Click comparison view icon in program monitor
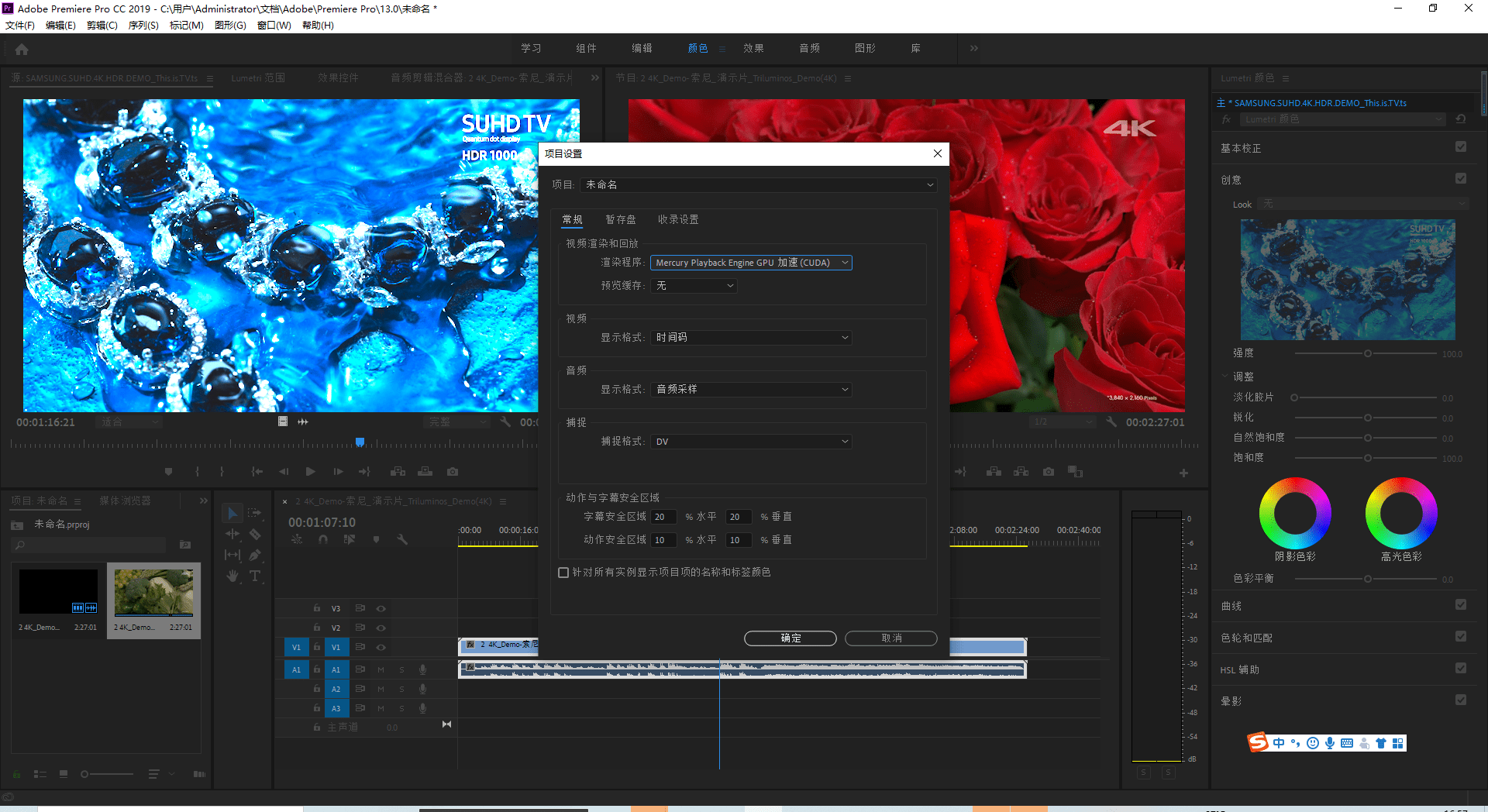 pyautogui.click(x=1075, y=471)
